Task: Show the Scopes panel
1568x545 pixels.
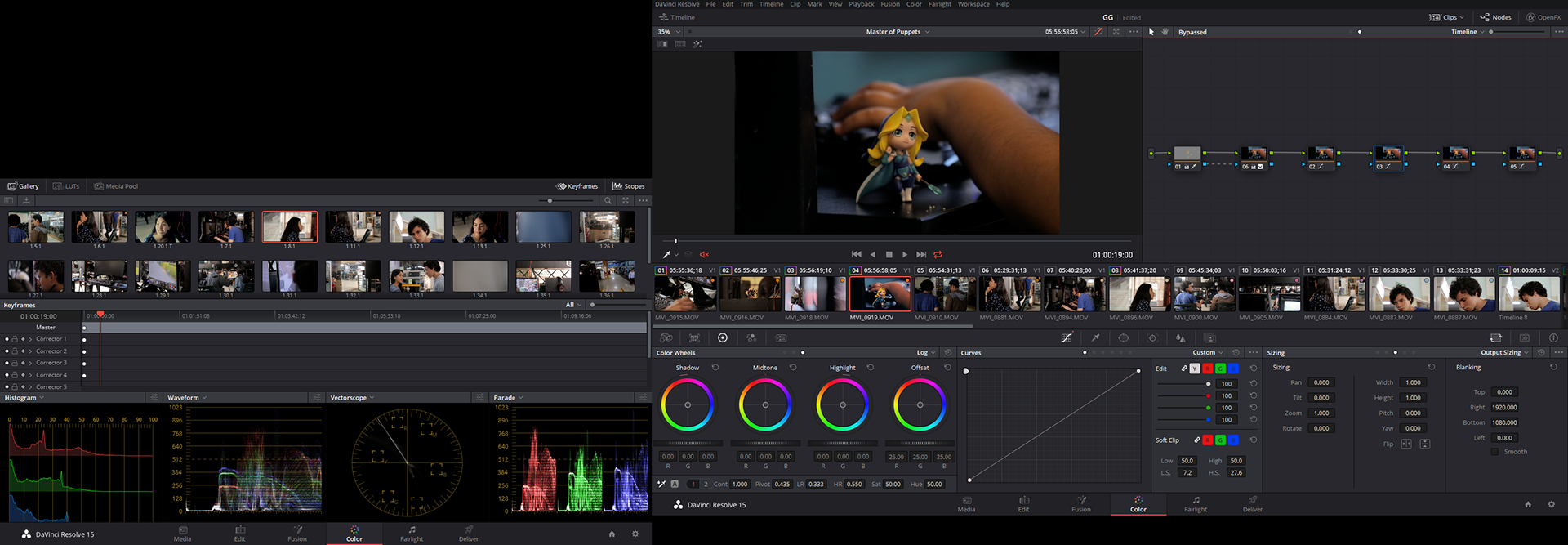Action: click(x=629, y=186)
